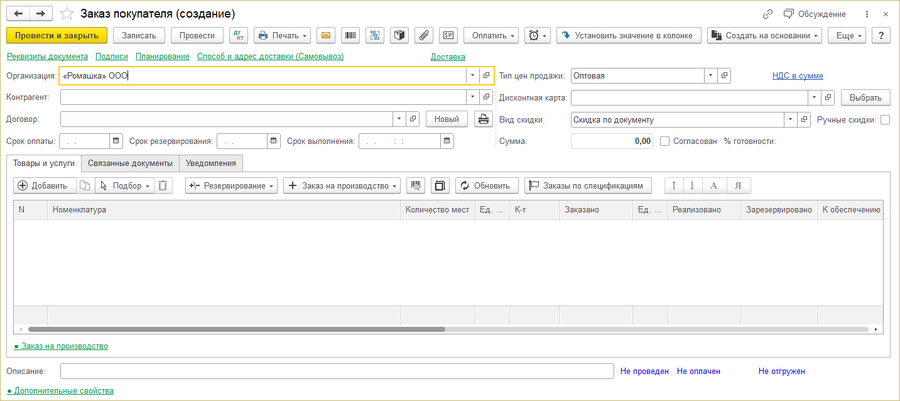
Task: Click the copy link icon in title bar
Action: pyautogui.click(x=768, y=14)
